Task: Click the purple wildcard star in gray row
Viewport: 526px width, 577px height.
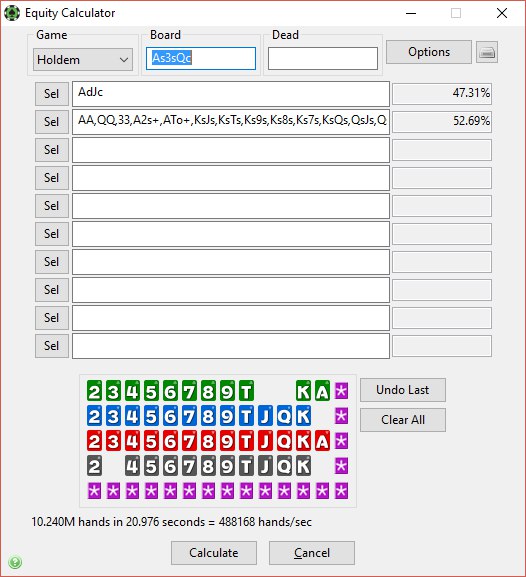Action: [341, 466]
